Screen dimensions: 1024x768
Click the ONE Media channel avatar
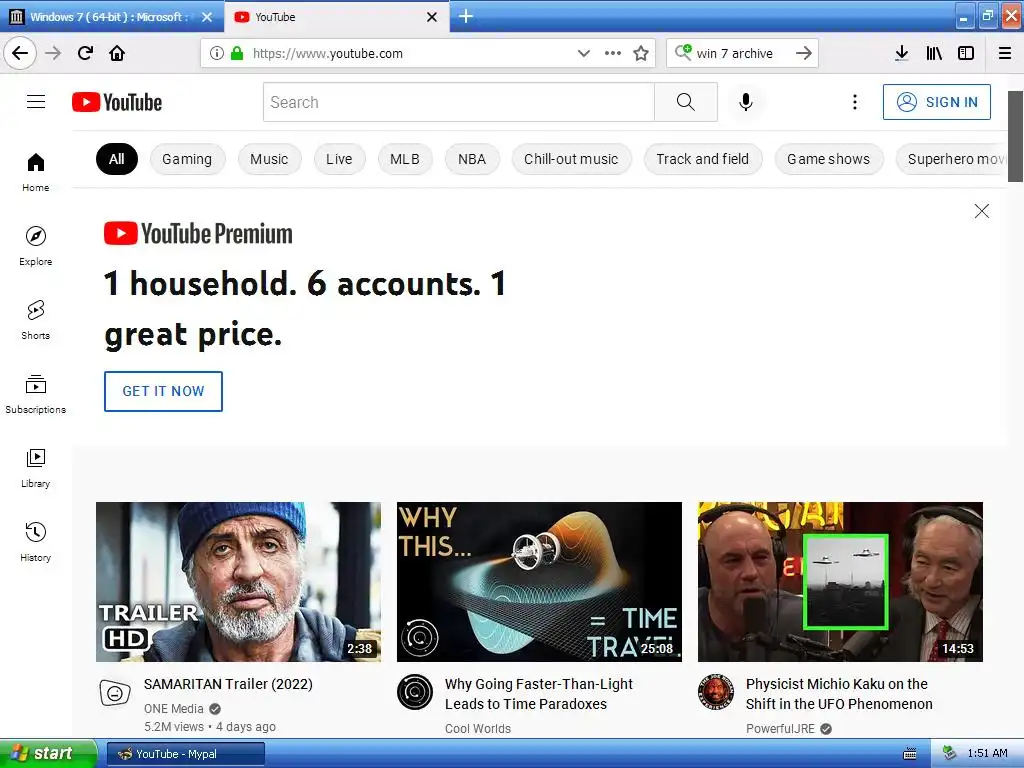[115, 693]
